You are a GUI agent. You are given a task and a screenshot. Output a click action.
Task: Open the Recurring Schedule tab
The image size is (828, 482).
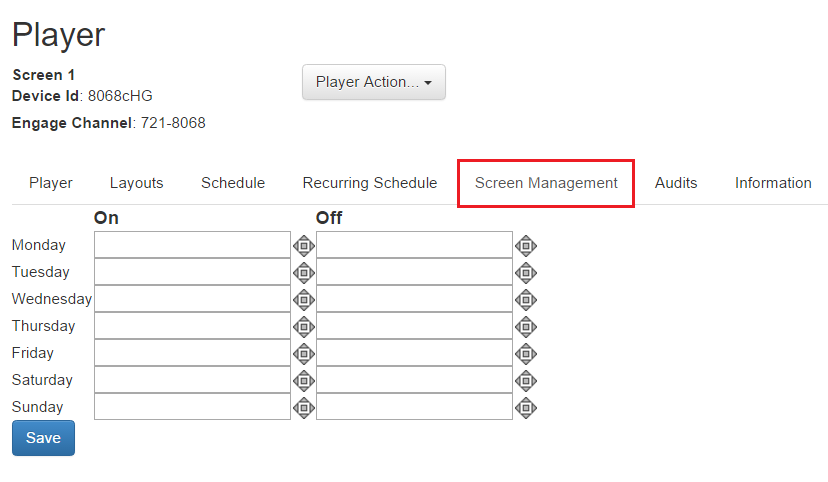pyautogui.click(x=370, y=183)
